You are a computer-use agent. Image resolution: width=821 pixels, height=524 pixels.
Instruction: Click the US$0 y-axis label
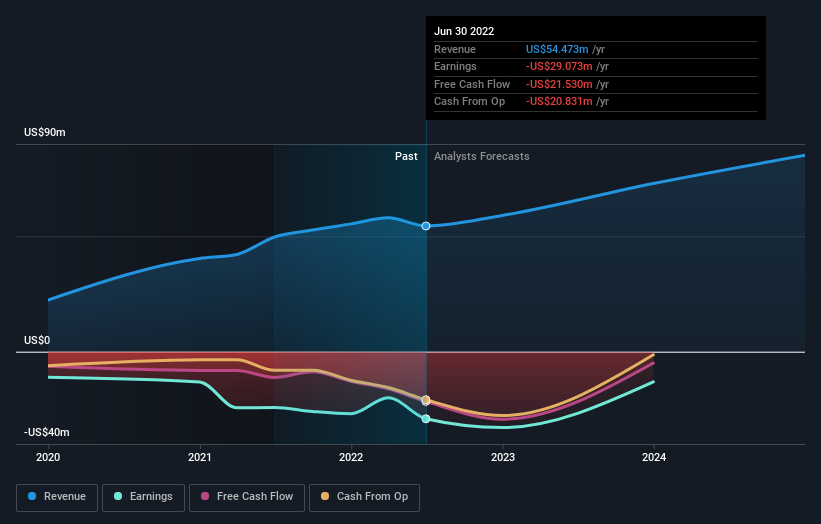tap(37, 340)
